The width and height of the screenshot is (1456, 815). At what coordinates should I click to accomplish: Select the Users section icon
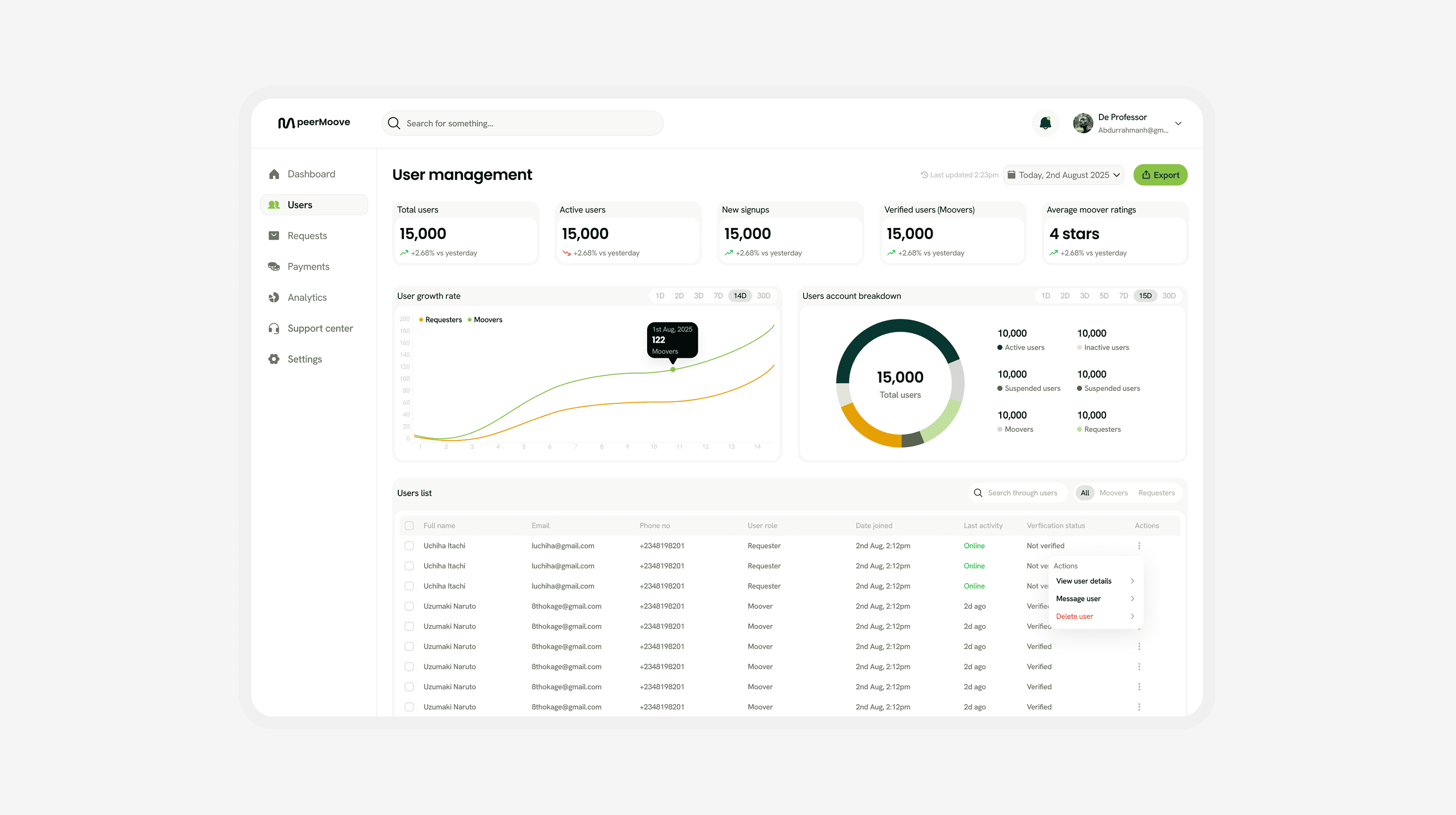coord(274,205)
